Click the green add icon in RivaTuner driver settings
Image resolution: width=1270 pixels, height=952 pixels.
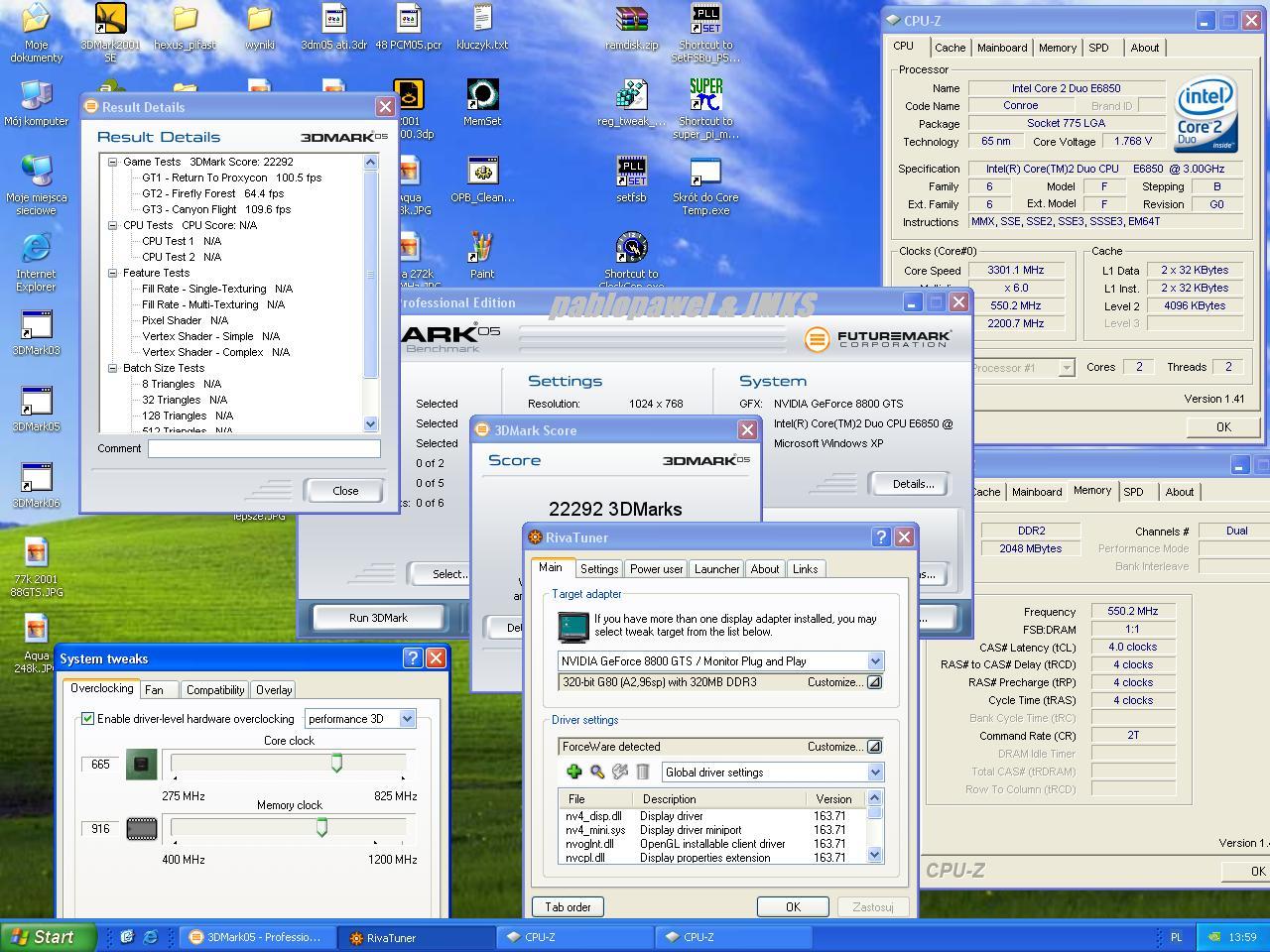(x=573, y=772)
